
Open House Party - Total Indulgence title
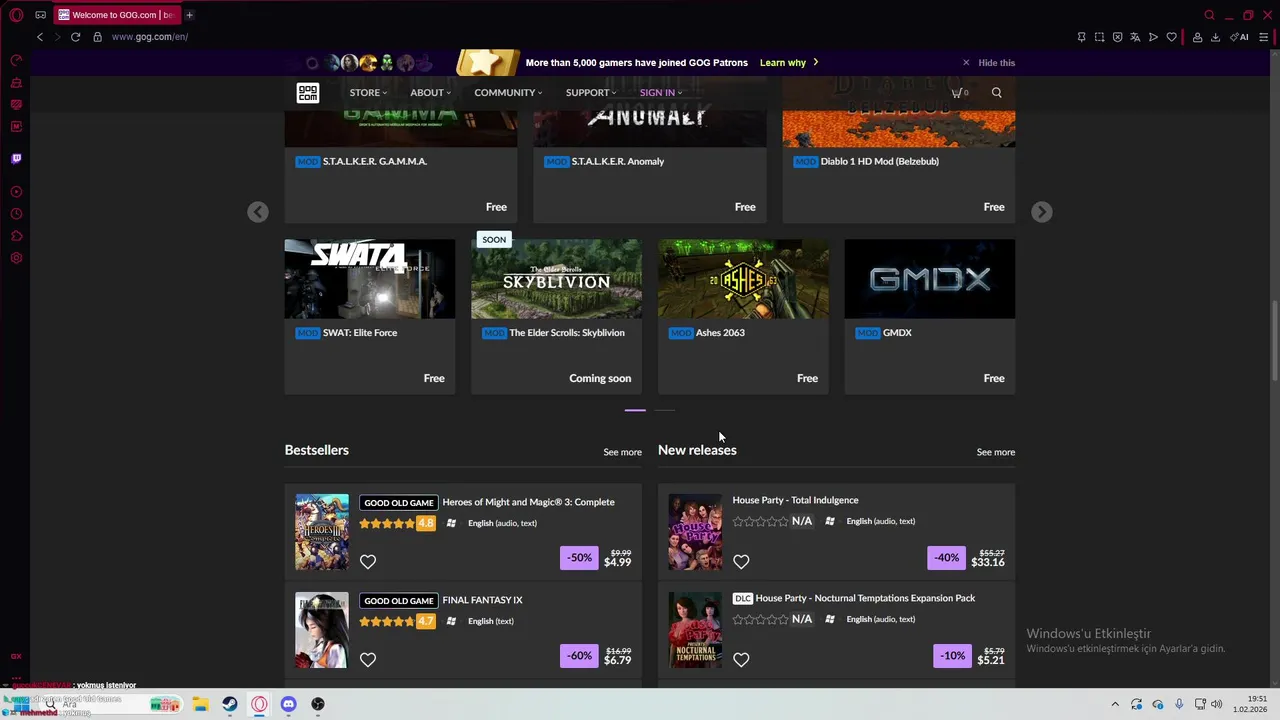pyautogui.click(x=795, y=500)
